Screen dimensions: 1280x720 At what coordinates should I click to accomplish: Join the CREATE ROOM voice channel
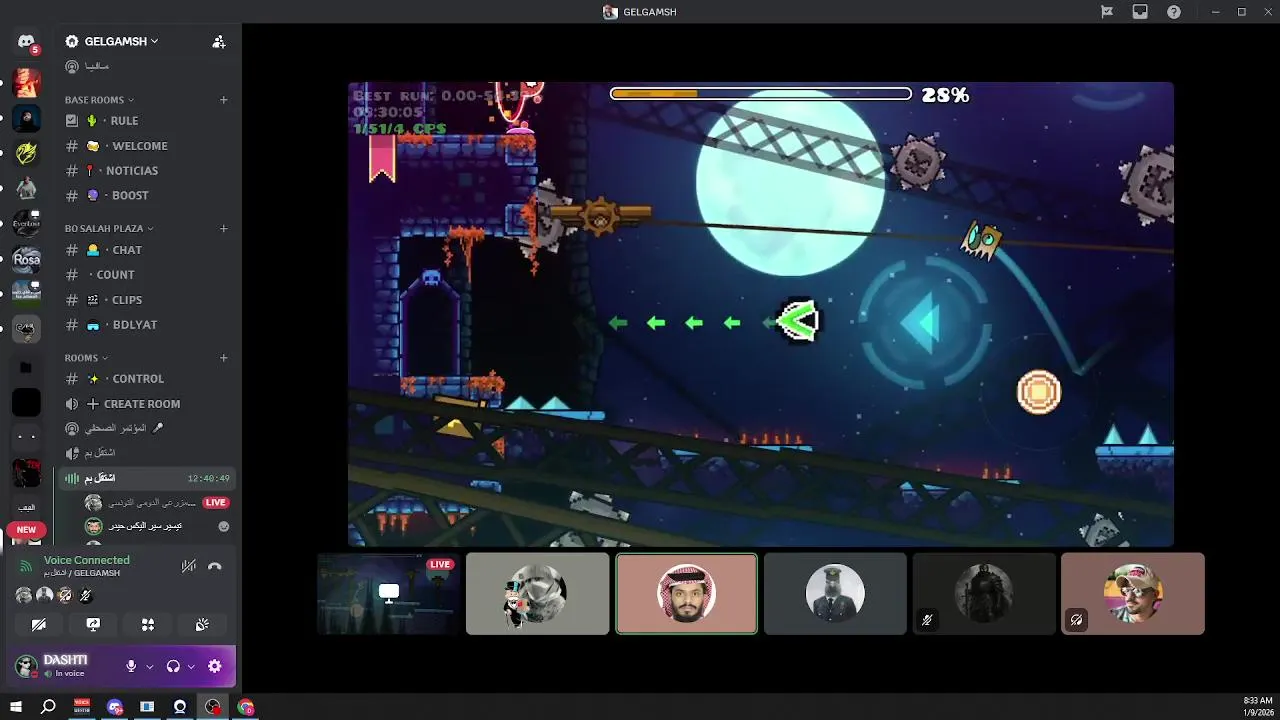[x=146, y=404]
